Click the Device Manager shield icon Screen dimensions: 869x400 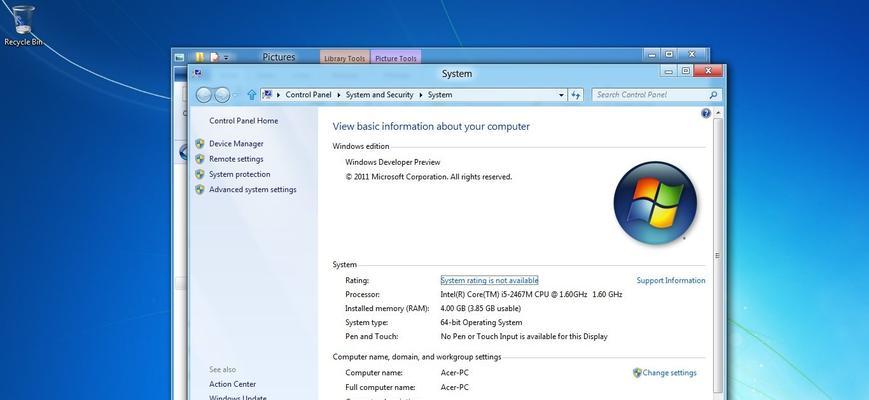200,143
